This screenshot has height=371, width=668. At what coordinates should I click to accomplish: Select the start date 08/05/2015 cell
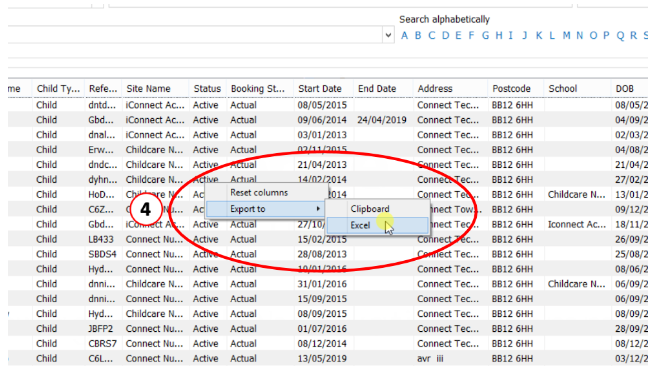tap(322, 105)
